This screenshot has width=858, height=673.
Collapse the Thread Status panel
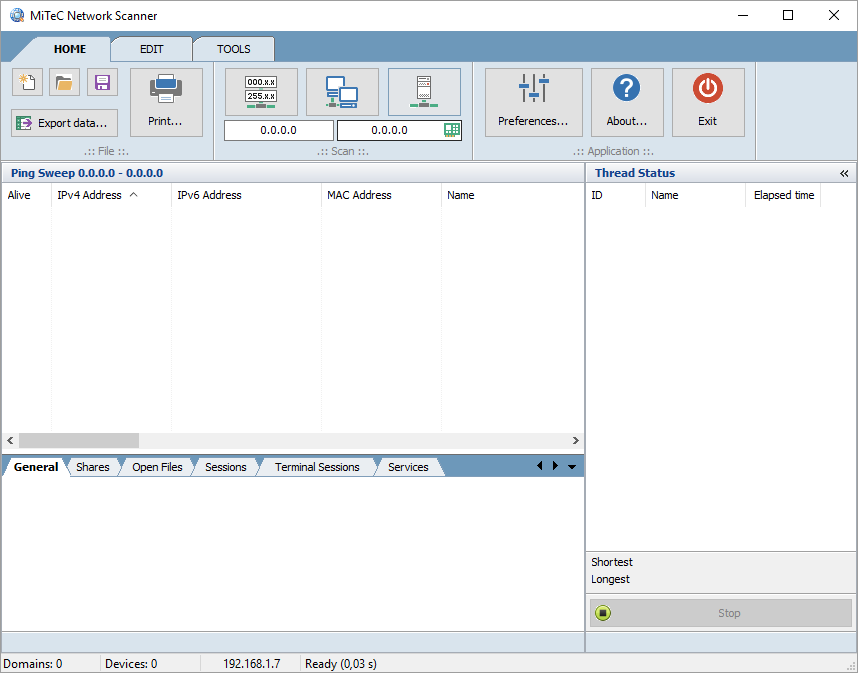[845, 172]
